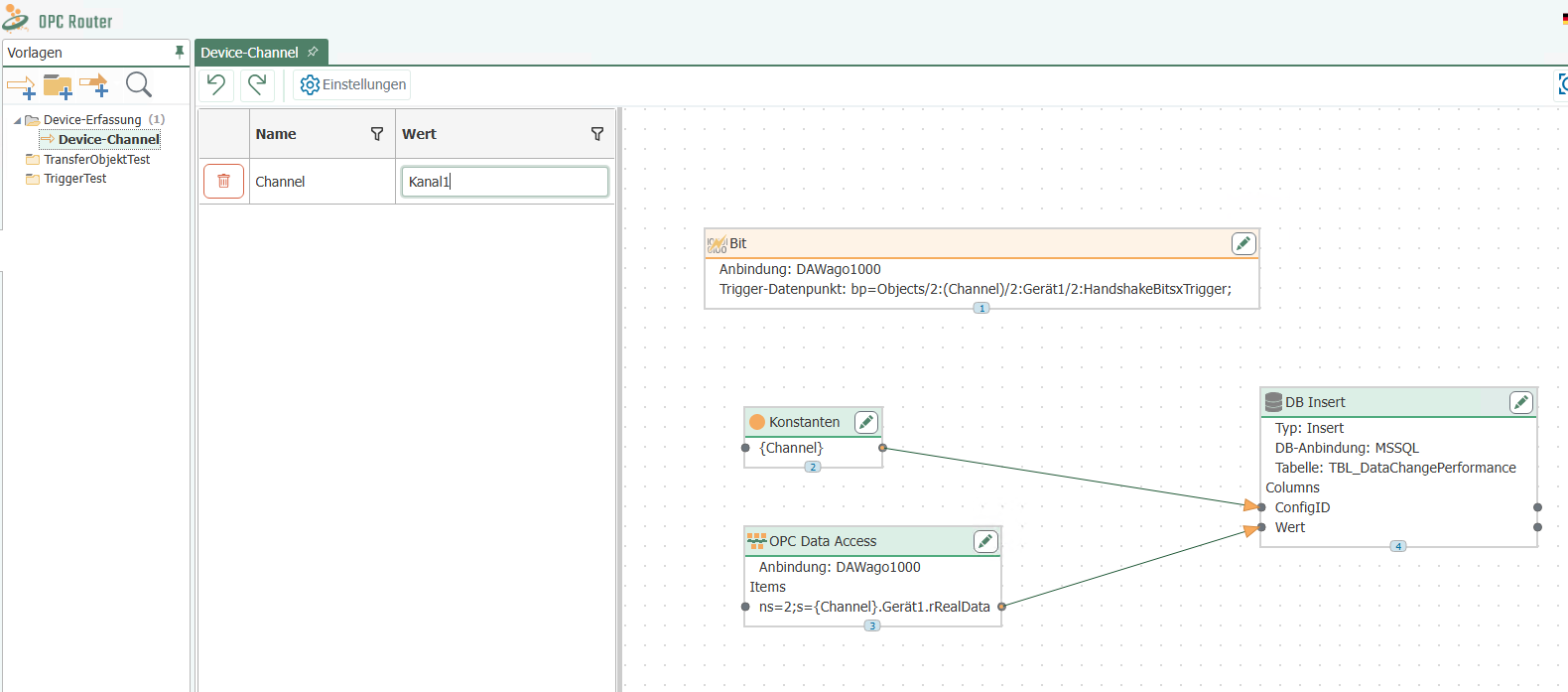Select TransferObjektTest in the tree
The width and height of the screenshot is (1568, 692).
click(x=96, y=159)
